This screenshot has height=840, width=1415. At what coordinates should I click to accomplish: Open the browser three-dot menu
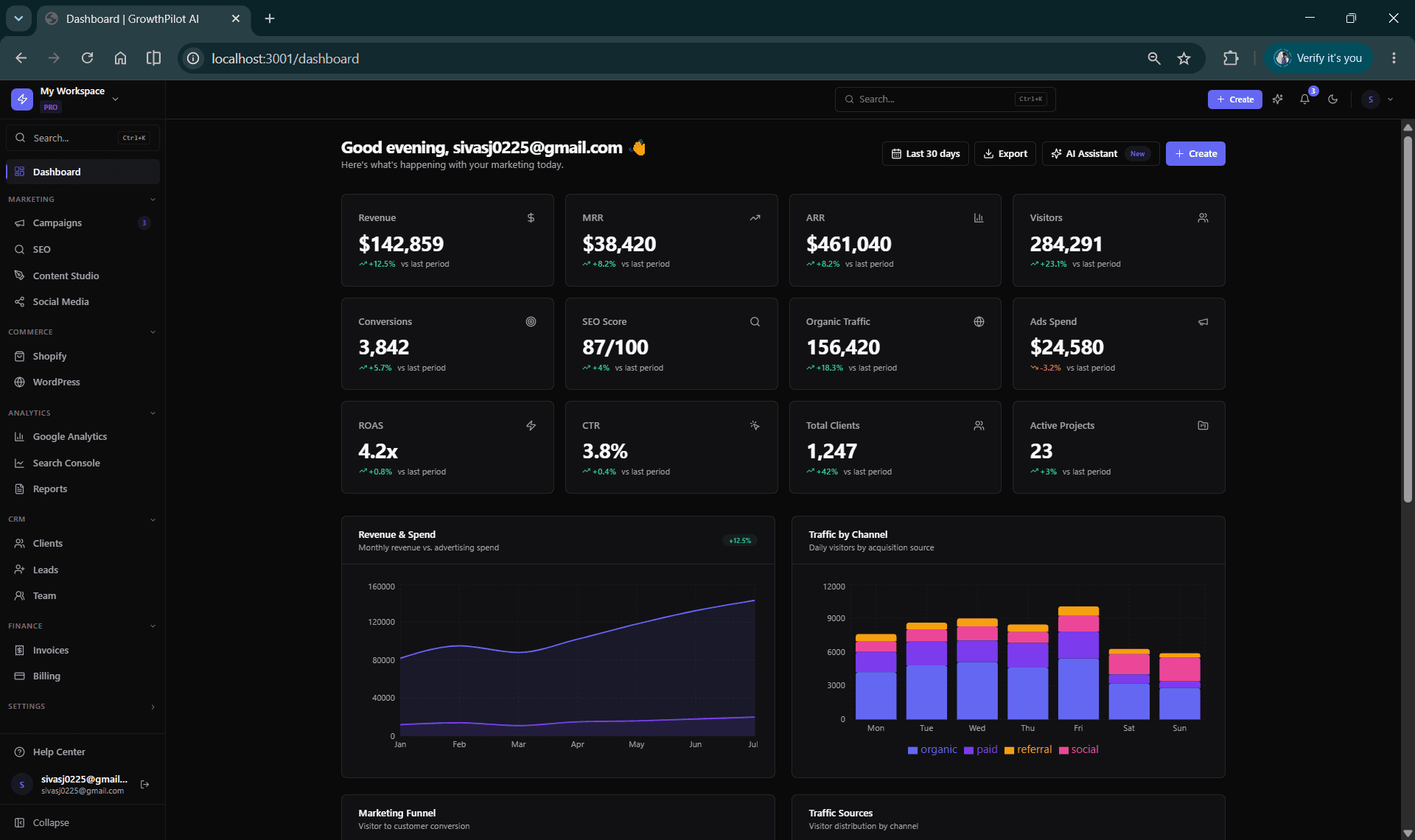(1394, 58)
